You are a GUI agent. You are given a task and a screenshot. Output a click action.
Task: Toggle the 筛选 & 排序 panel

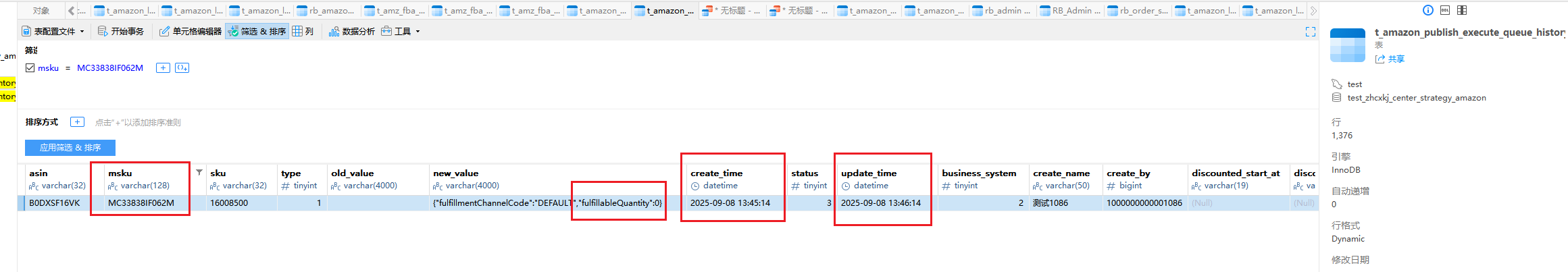(x=257, y=31)
